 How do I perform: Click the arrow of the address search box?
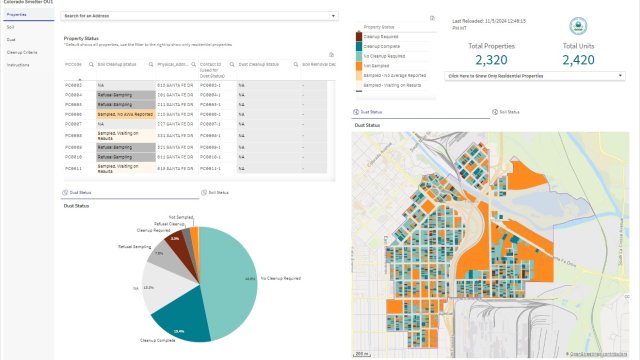[x=333, y=16]
